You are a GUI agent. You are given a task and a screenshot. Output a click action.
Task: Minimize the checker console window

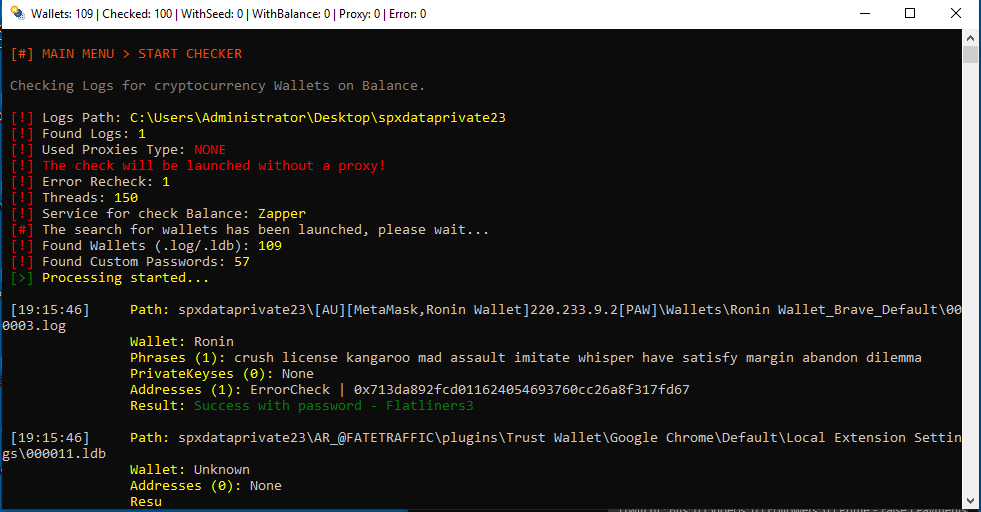864,14
